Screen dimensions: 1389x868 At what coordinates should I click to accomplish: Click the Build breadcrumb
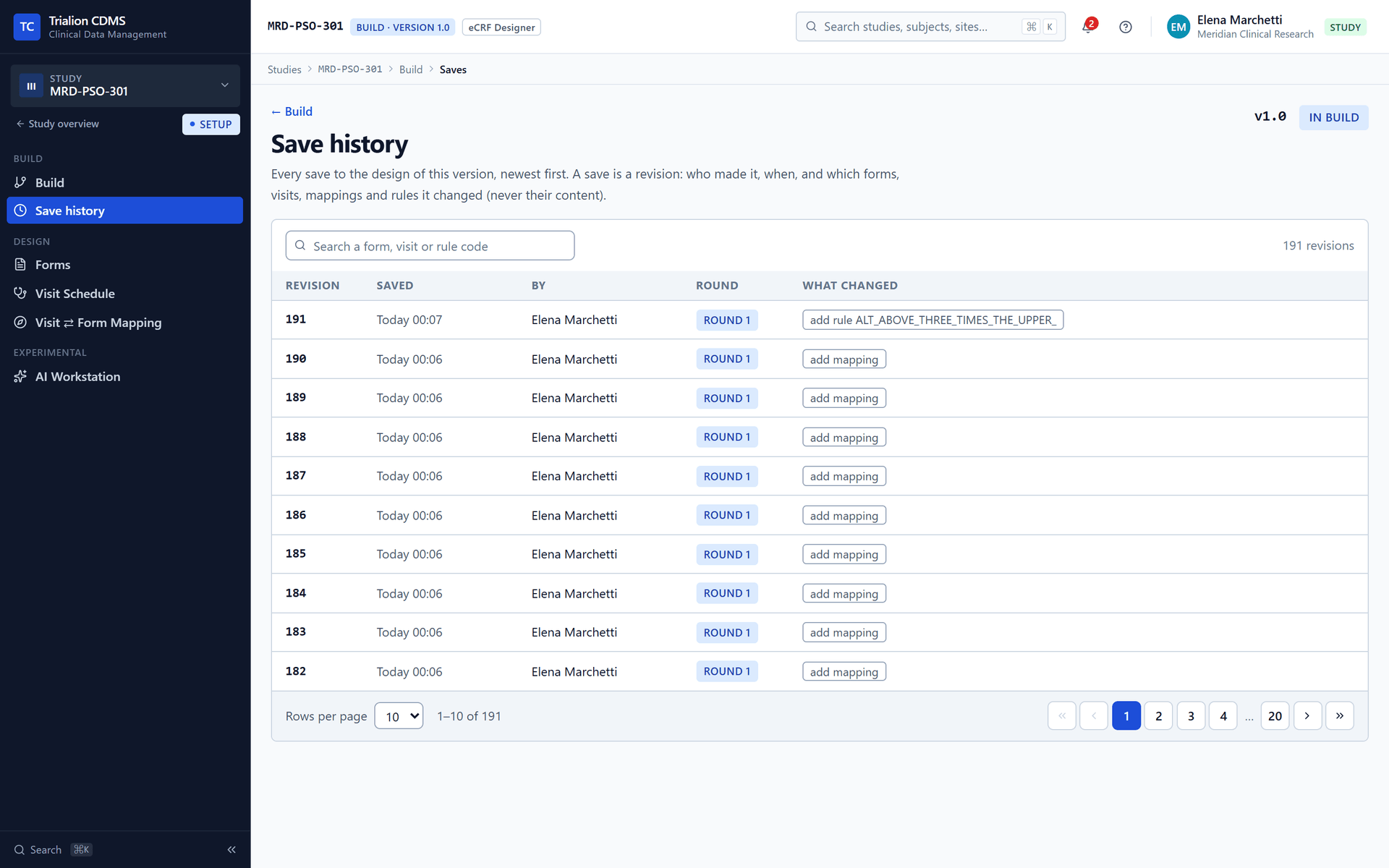click(x=411, y=69)
